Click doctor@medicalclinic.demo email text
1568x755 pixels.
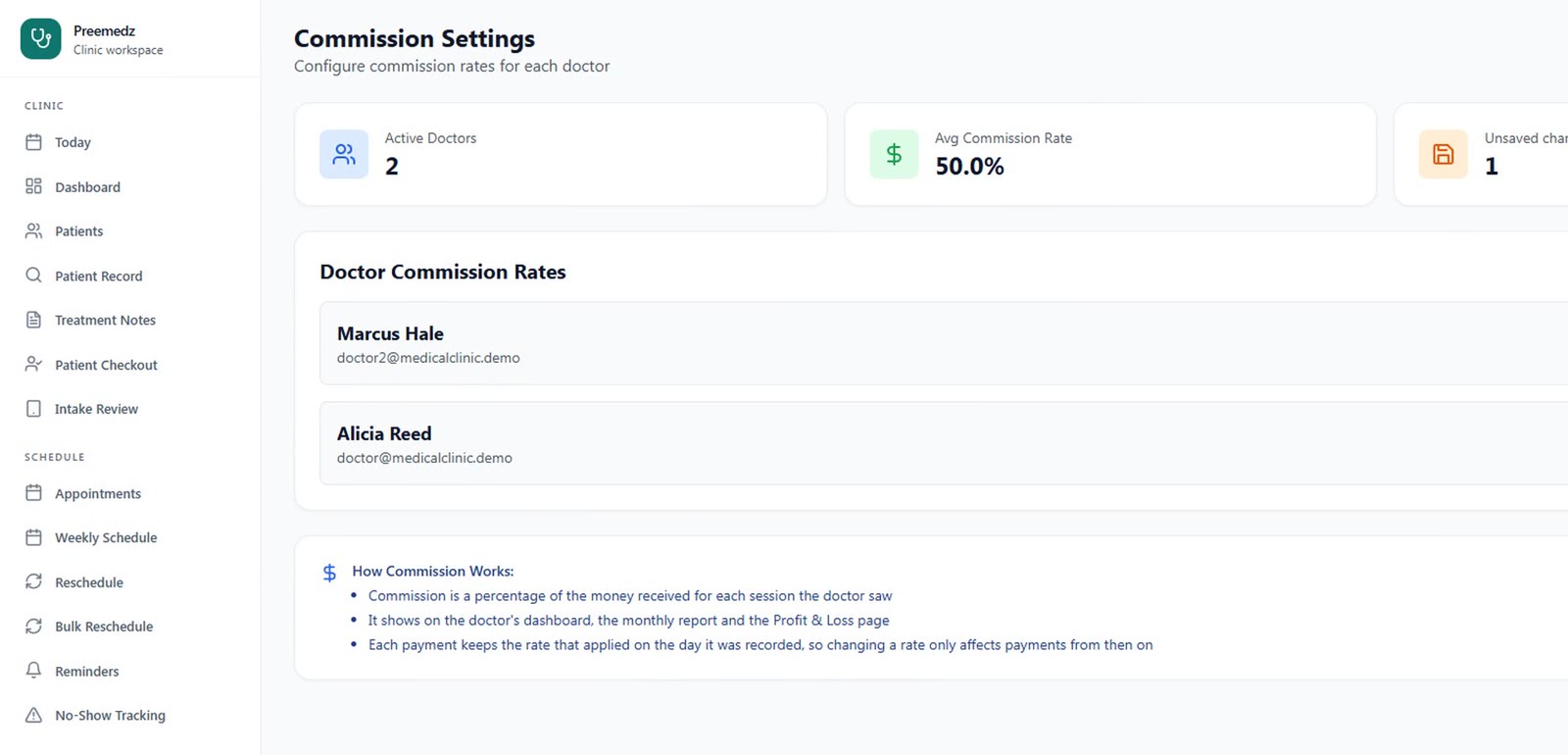click(x=424, y=458)
